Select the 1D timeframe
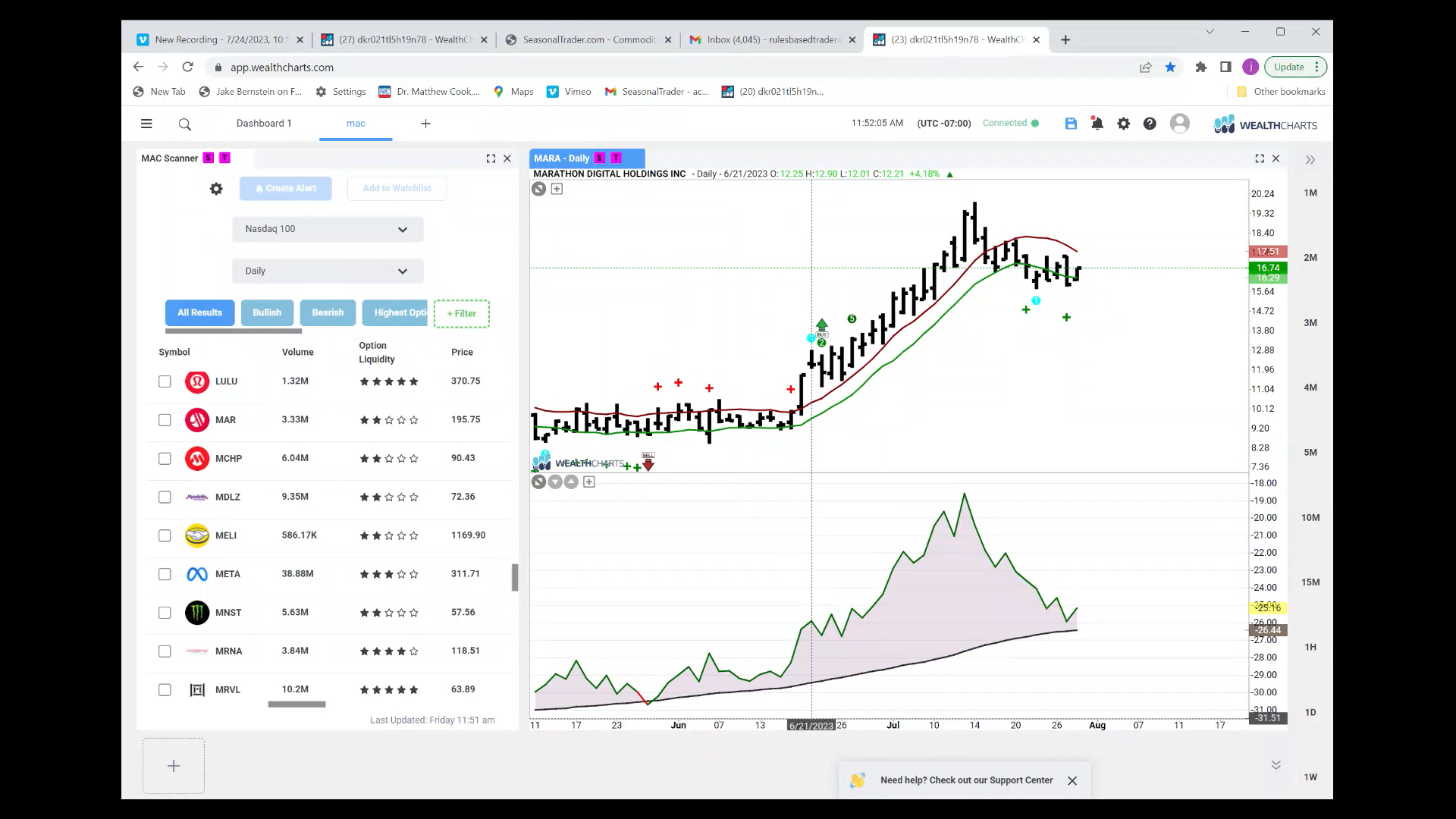Viewport: 1456px width, 819px height. pyautogui.click(x=1310, y=713)
